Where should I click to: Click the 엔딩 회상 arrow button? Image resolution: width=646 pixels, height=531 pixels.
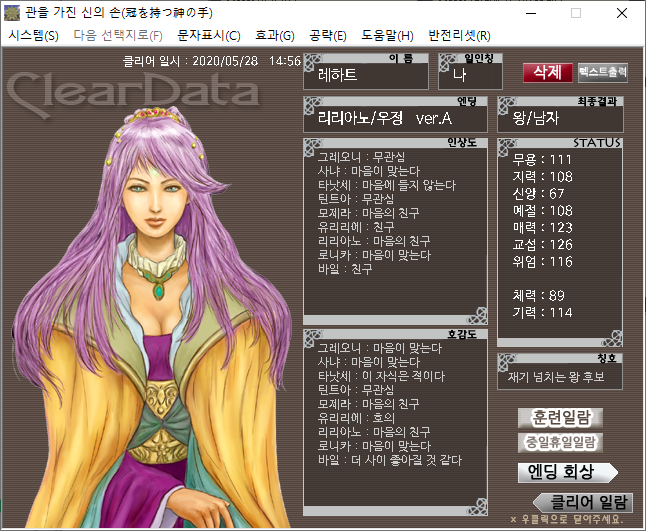(567, 472)
